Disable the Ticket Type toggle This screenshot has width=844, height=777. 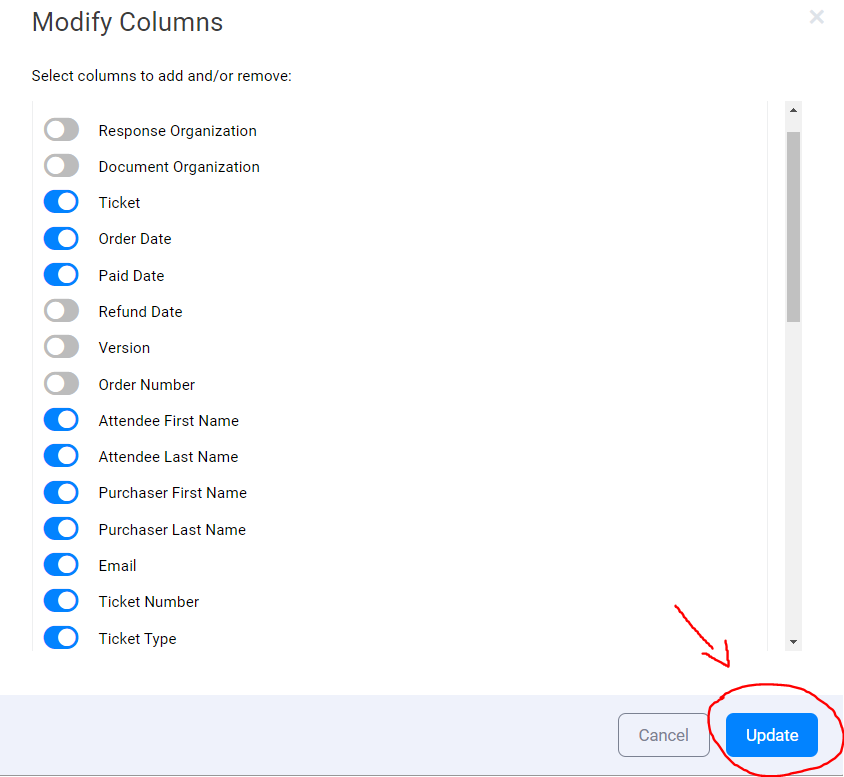pos(61,637)
